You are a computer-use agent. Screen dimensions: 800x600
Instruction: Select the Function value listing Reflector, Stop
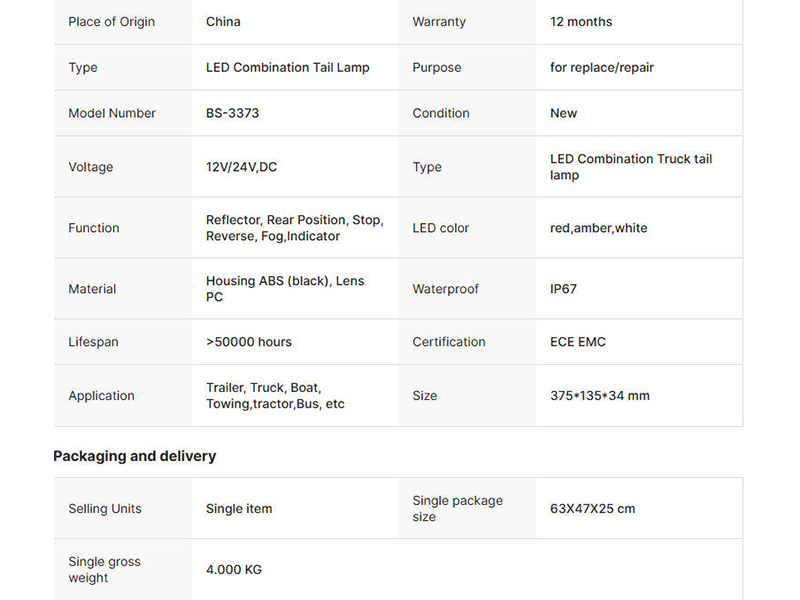pyautogui.click(x=295, y=228)
